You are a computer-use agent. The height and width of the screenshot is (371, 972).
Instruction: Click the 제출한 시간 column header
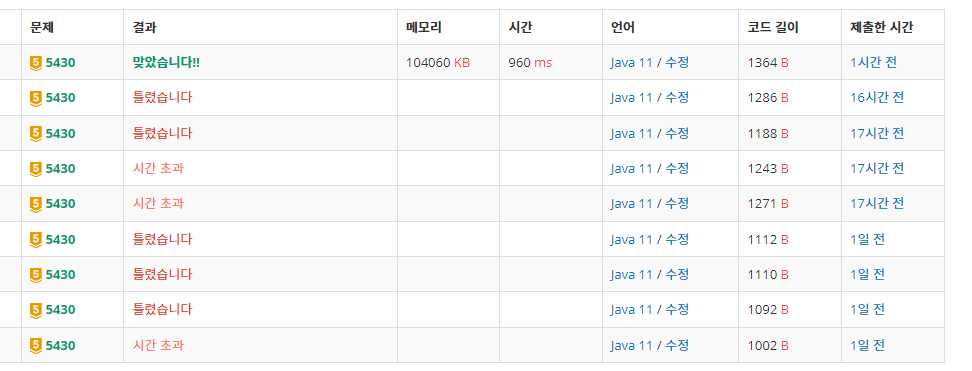pyautogui.click(x=881, y=27)
